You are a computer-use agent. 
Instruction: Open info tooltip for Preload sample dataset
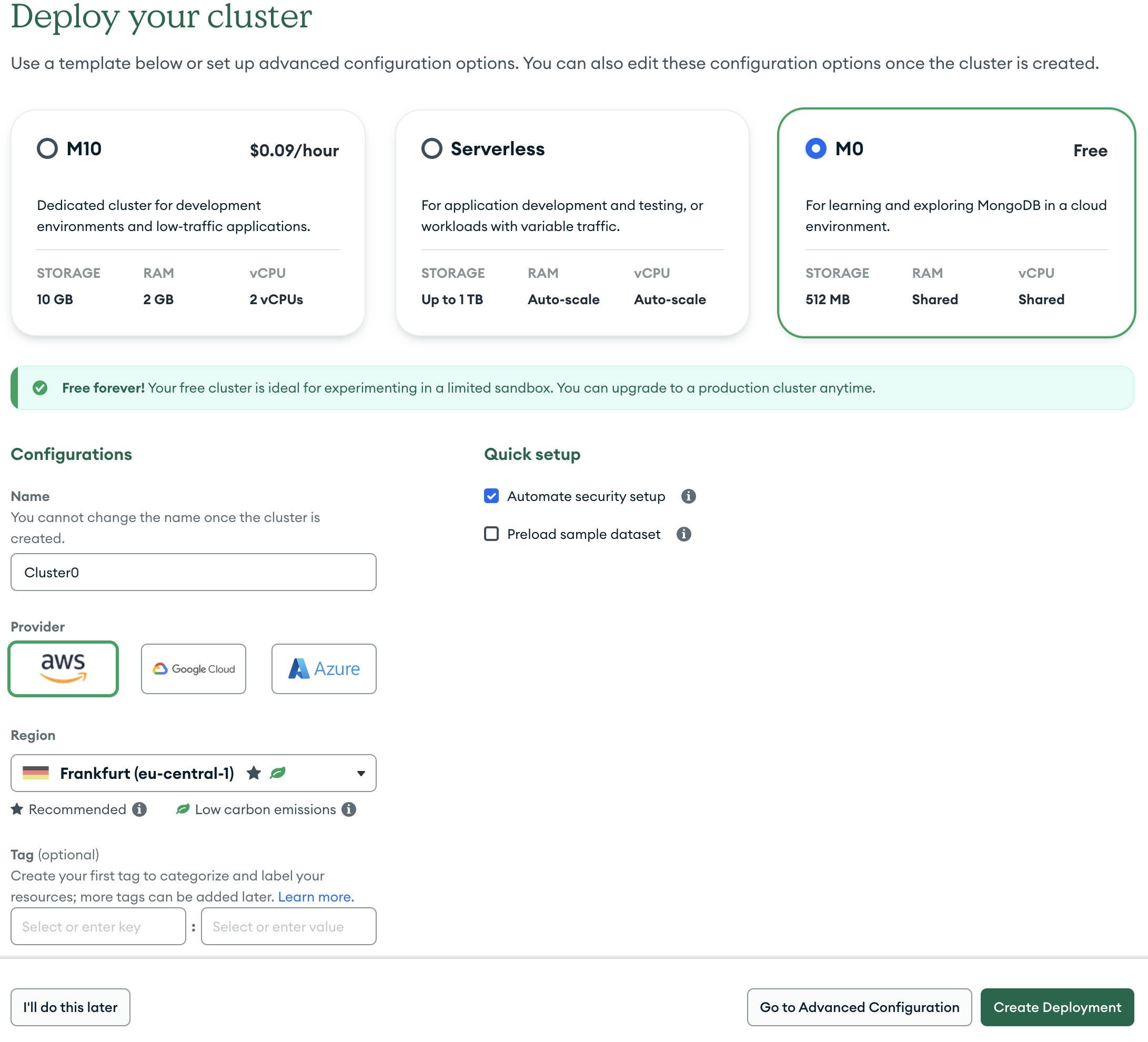coord(683,534)
